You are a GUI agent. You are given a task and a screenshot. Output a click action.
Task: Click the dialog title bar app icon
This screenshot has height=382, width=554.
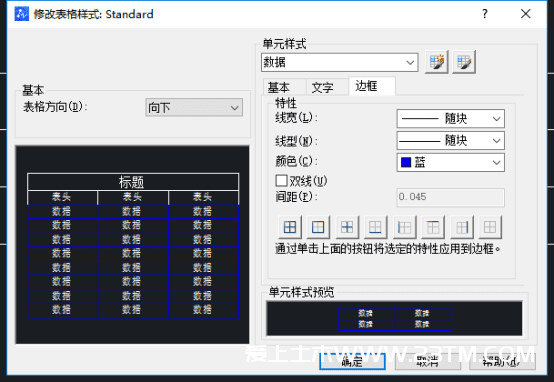(22, 14)
